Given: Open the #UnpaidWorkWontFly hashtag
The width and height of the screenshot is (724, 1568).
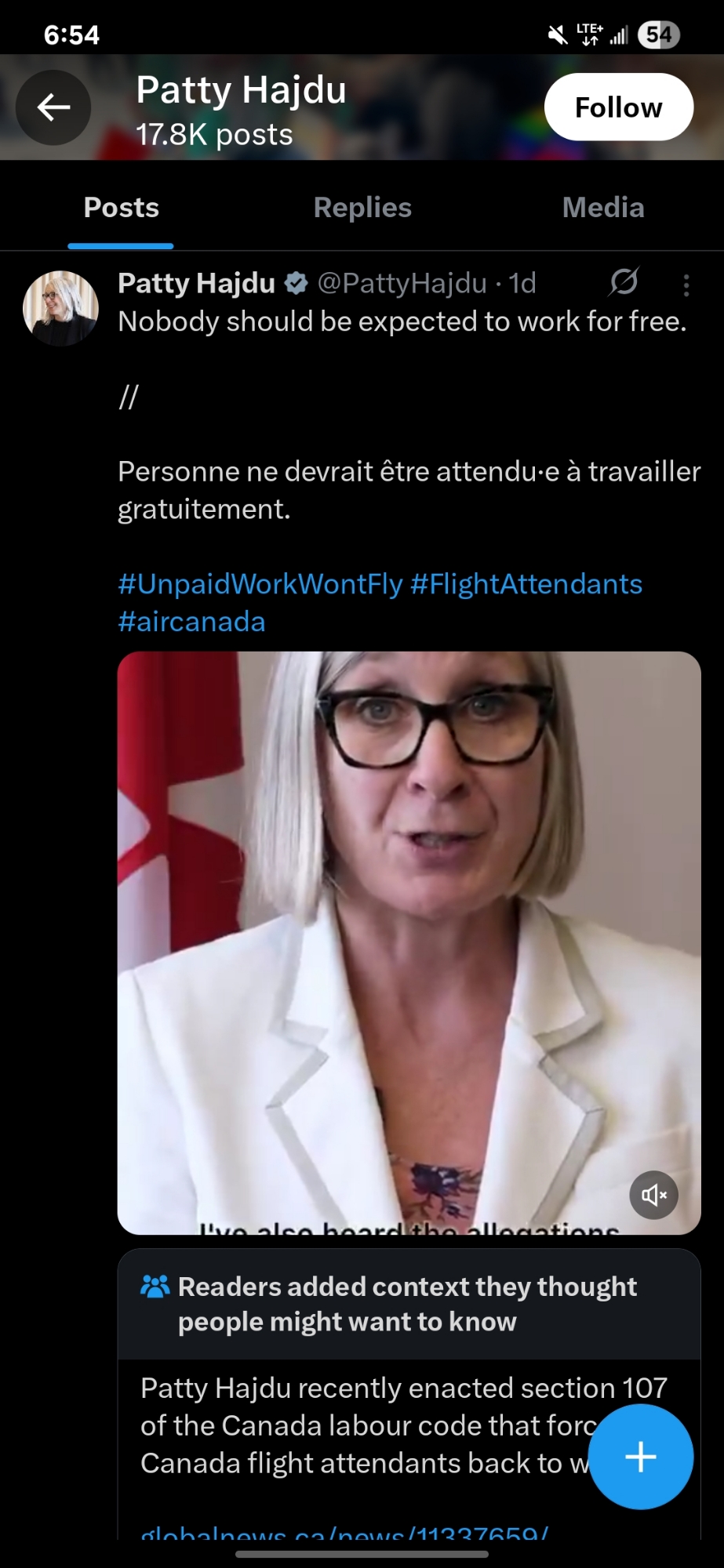Looking at the screenshot, I should [x=260, y=584].
